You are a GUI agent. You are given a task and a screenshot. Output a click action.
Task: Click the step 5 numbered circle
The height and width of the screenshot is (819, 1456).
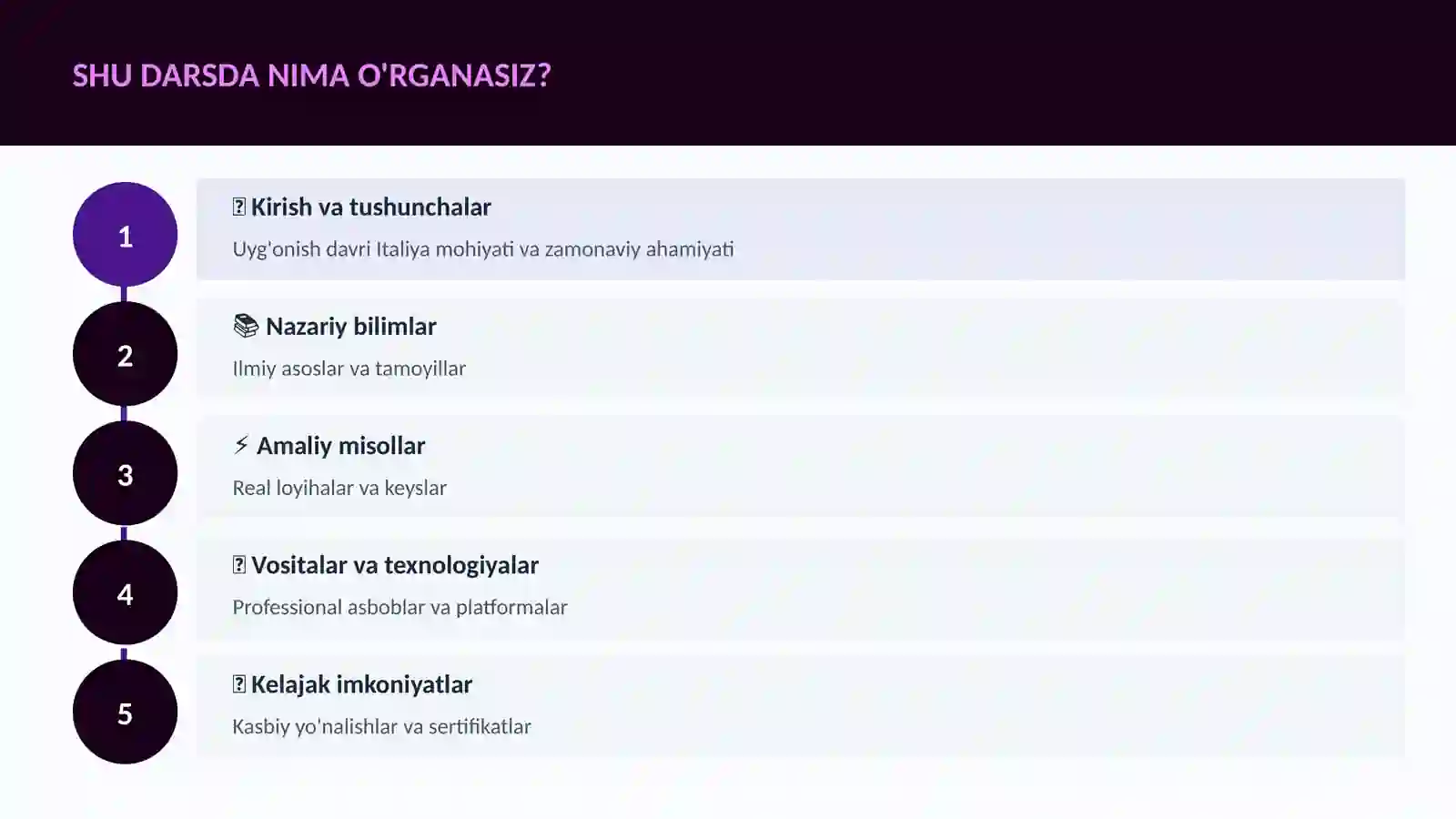[125, 712]
